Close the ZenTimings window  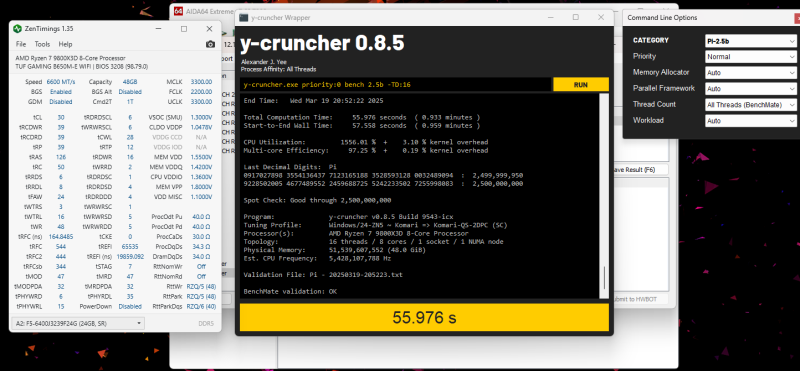[x=209, y=29]
